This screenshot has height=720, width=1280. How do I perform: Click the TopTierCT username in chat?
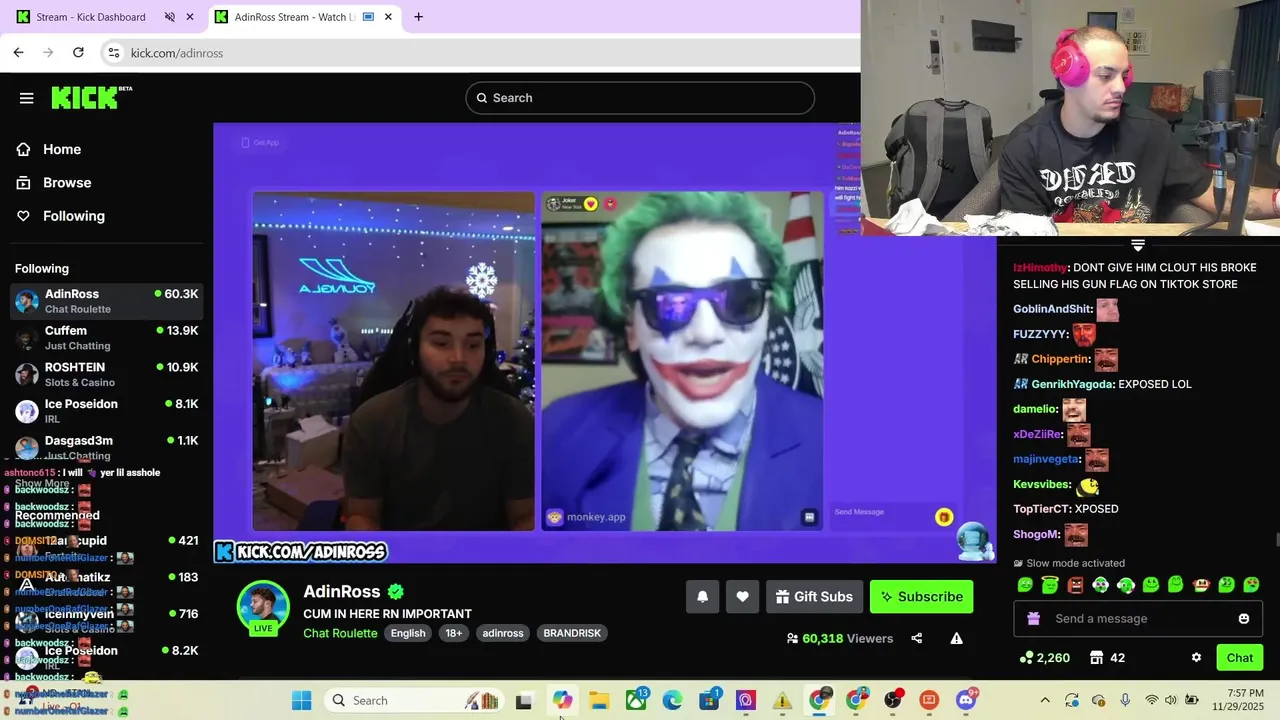[x=1040, y=509]
